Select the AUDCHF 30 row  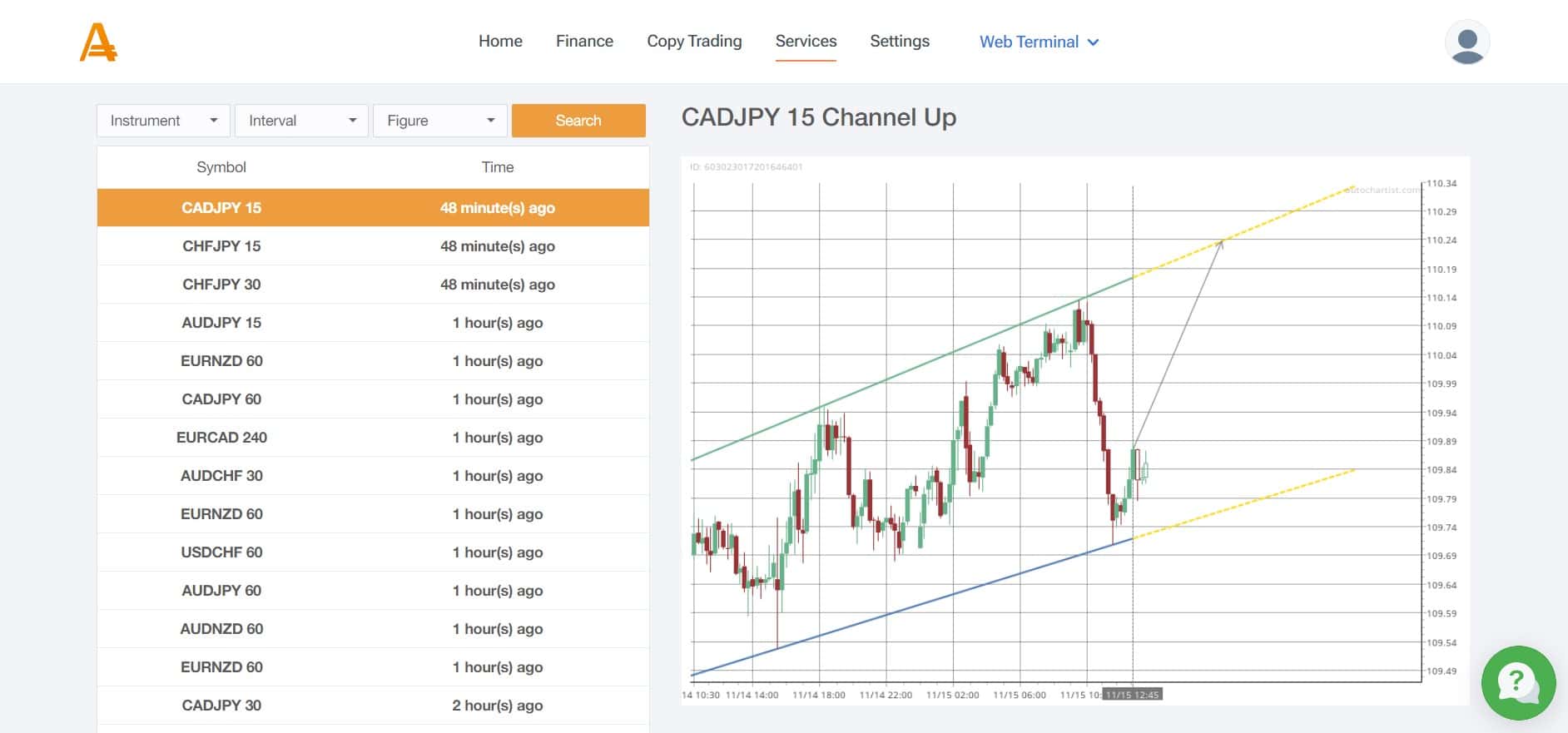pos(373,476)
